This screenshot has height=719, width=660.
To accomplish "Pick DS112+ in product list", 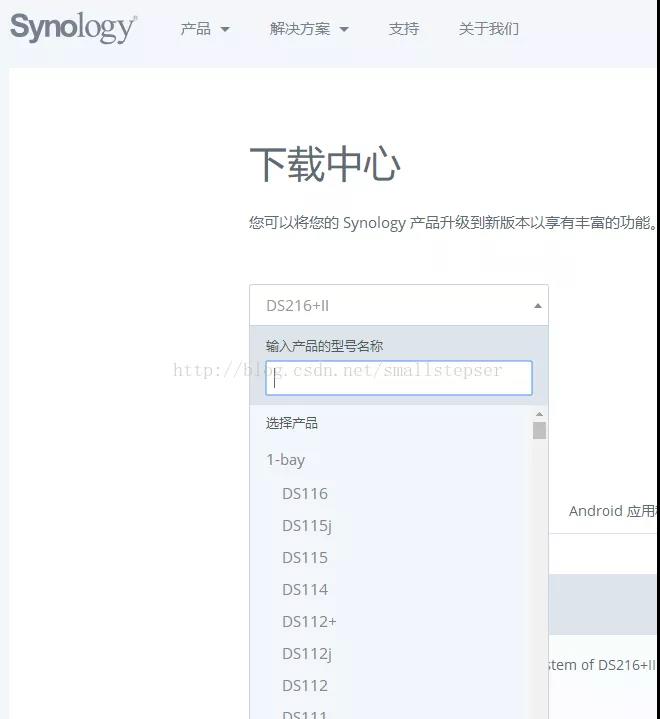I will pyautogui.click(x=309, y=622).
